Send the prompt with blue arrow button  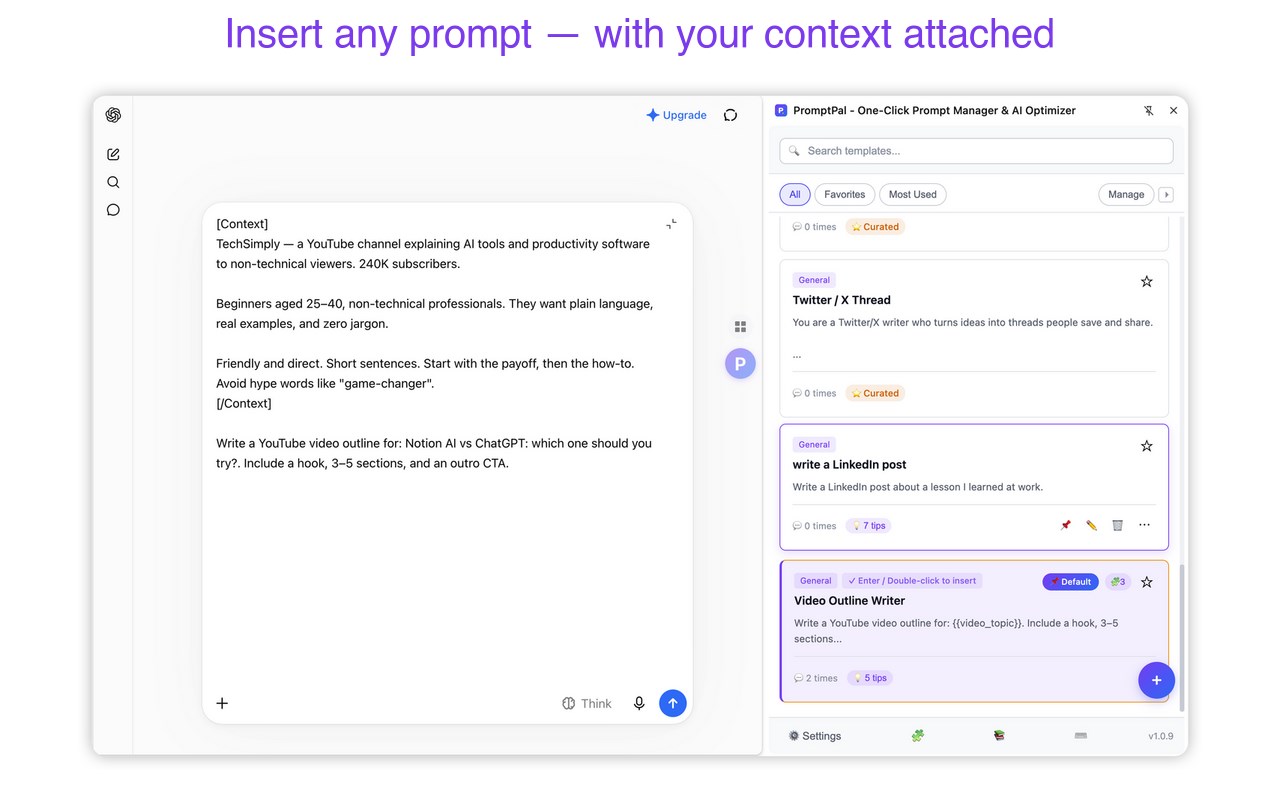point(673,703)
